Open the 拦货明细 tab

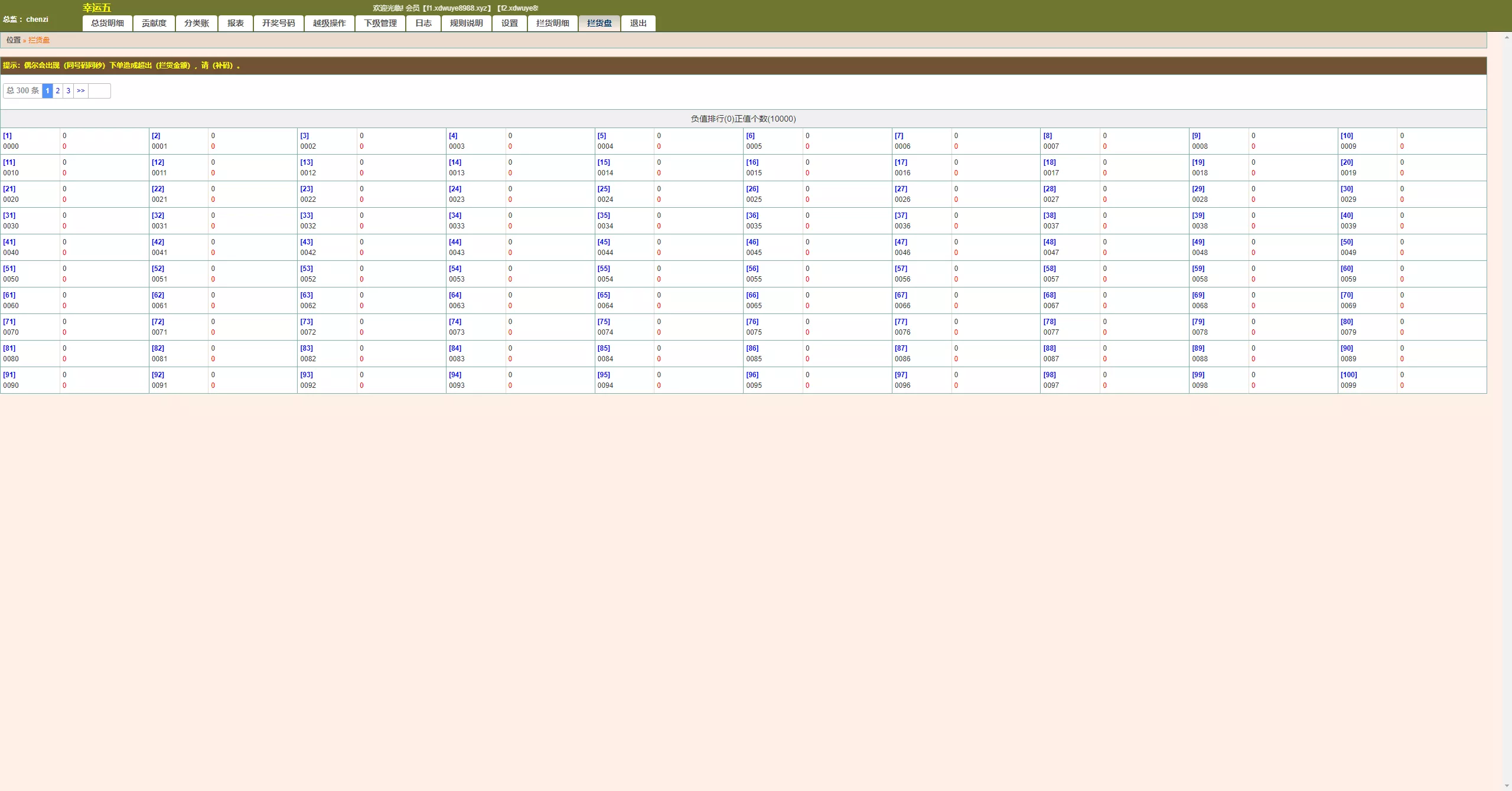(552, 23)
